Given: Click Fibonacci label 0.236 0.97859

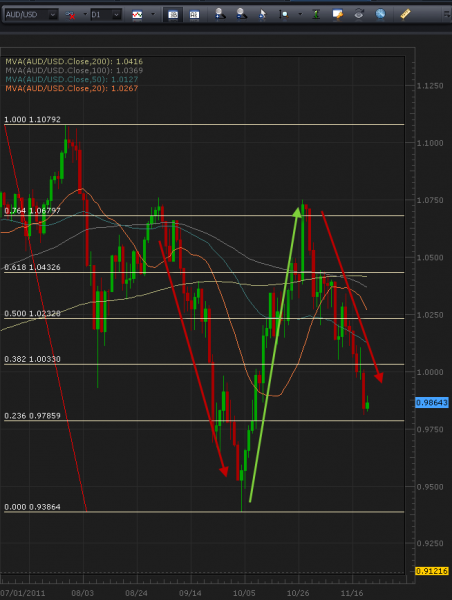Looking at the screenshot, I should pos(32,416).
